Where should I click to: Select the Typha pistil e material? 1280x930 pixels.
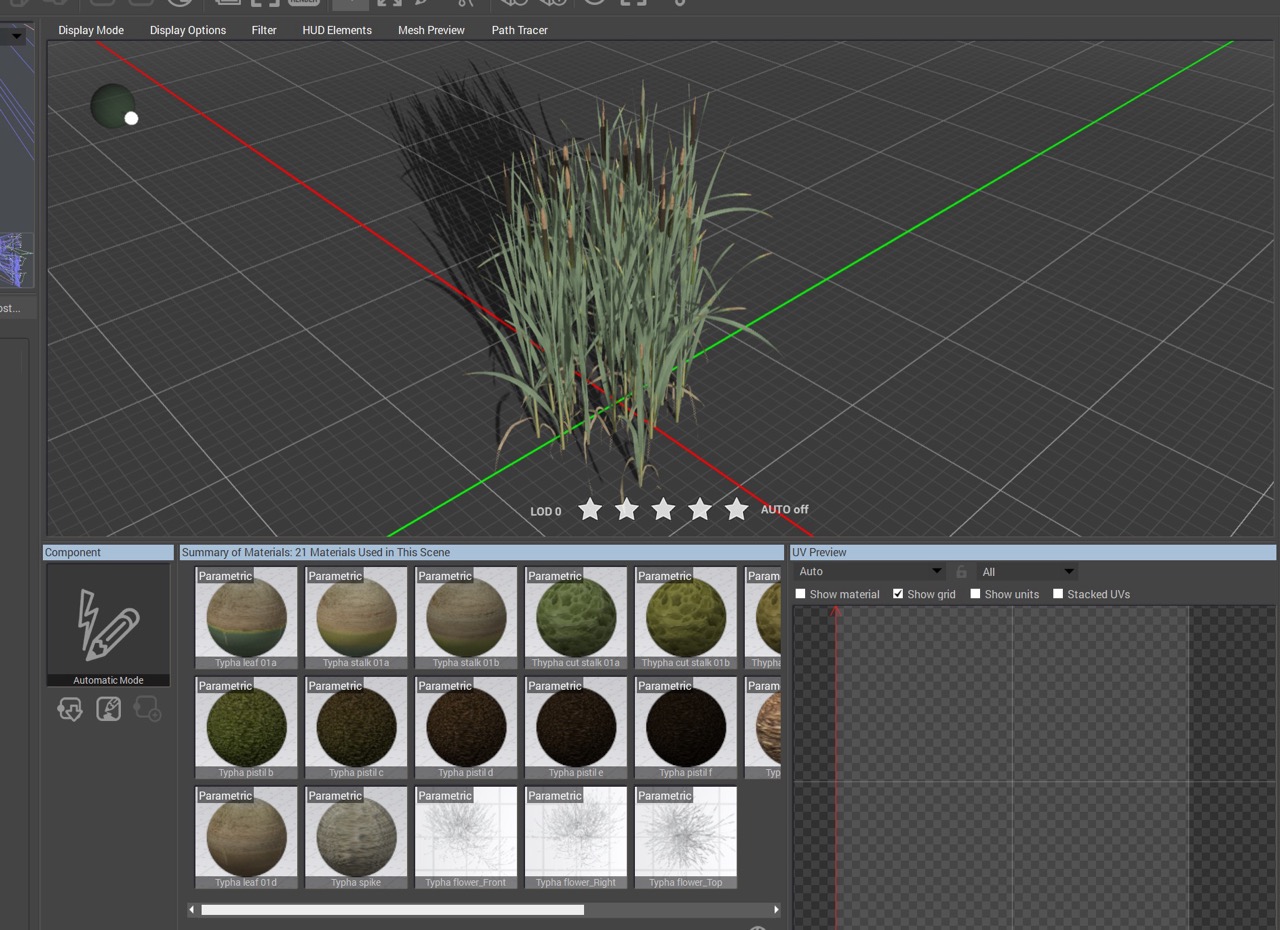[x=576, y=728]
